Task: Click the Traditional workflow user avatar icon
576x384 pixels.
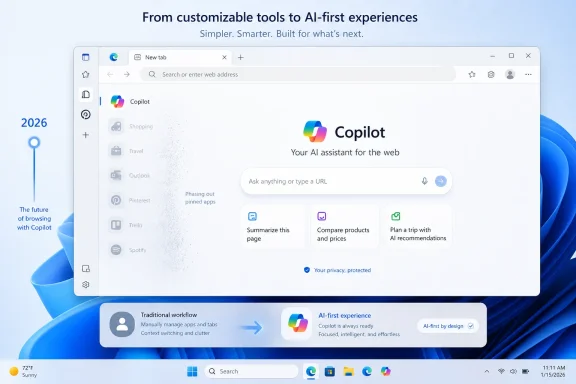Action: point(122,324)
